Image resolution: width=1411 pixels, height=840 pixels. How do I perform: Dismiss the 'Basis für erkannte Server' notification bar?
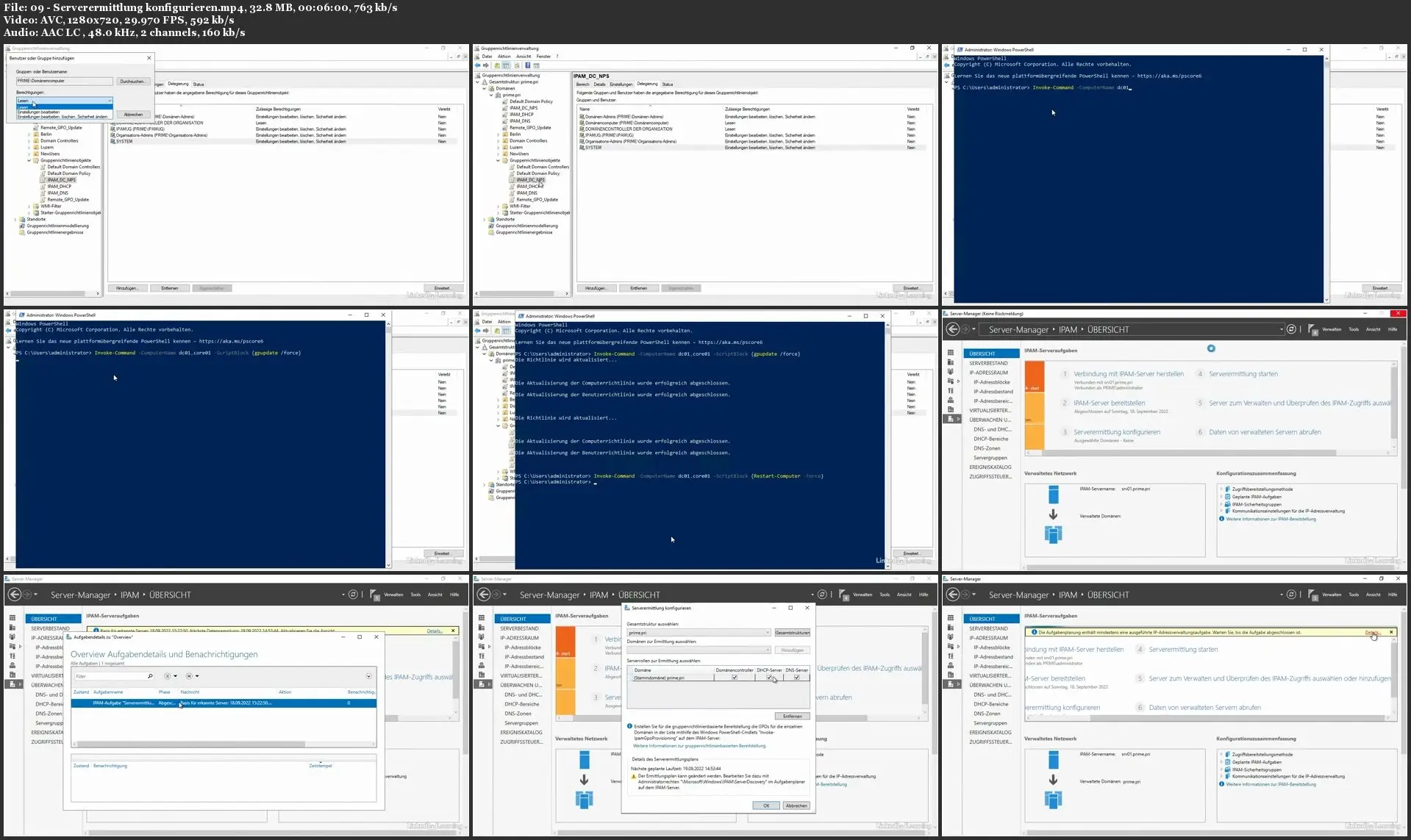453,631
